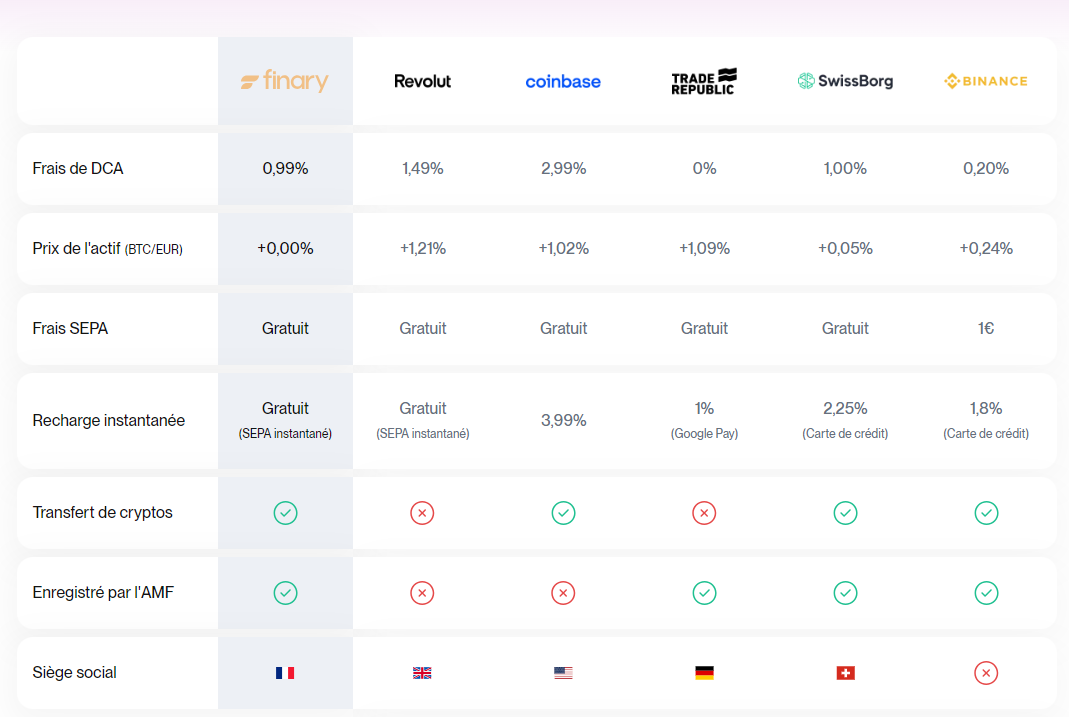Click Finary's 0,99% DCA fee value
This screenshot has height=717, width=1069.
pyautogui.click(x=285, y=169)
